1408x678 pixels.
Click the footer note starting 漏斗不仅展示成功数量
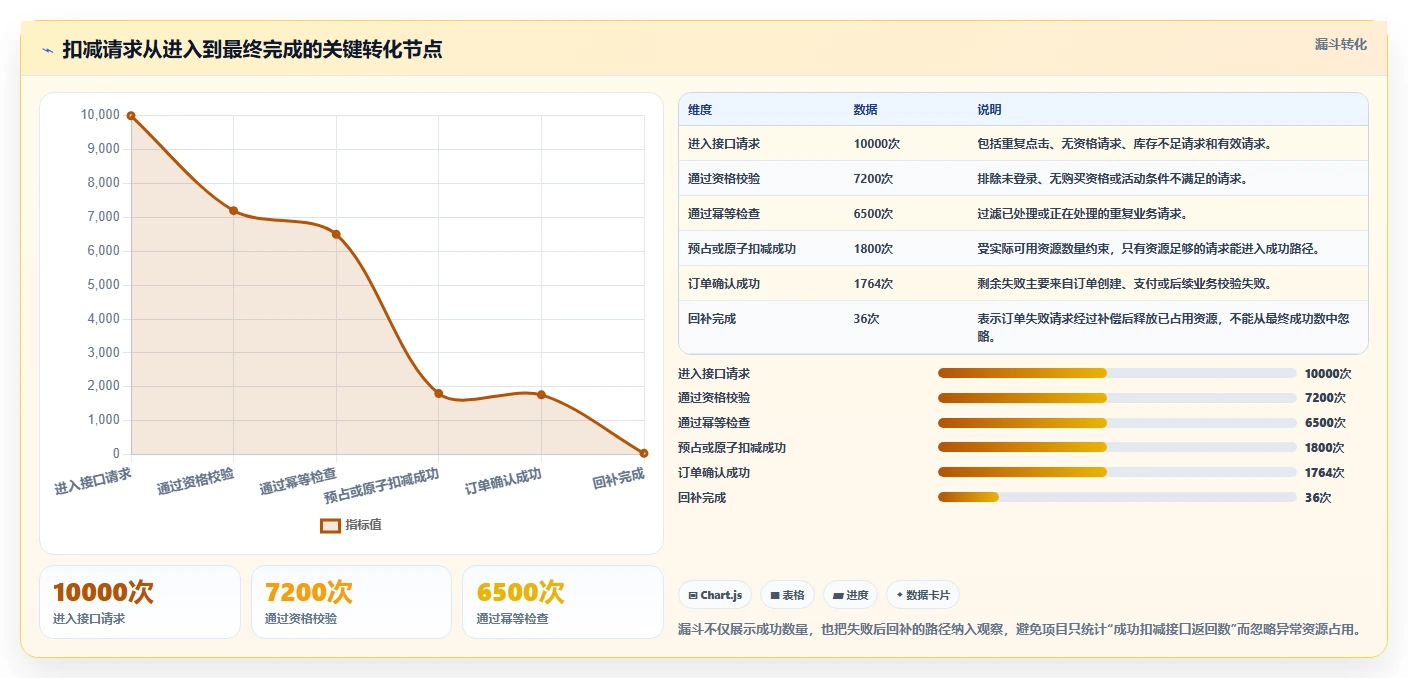click(1019, 629)
